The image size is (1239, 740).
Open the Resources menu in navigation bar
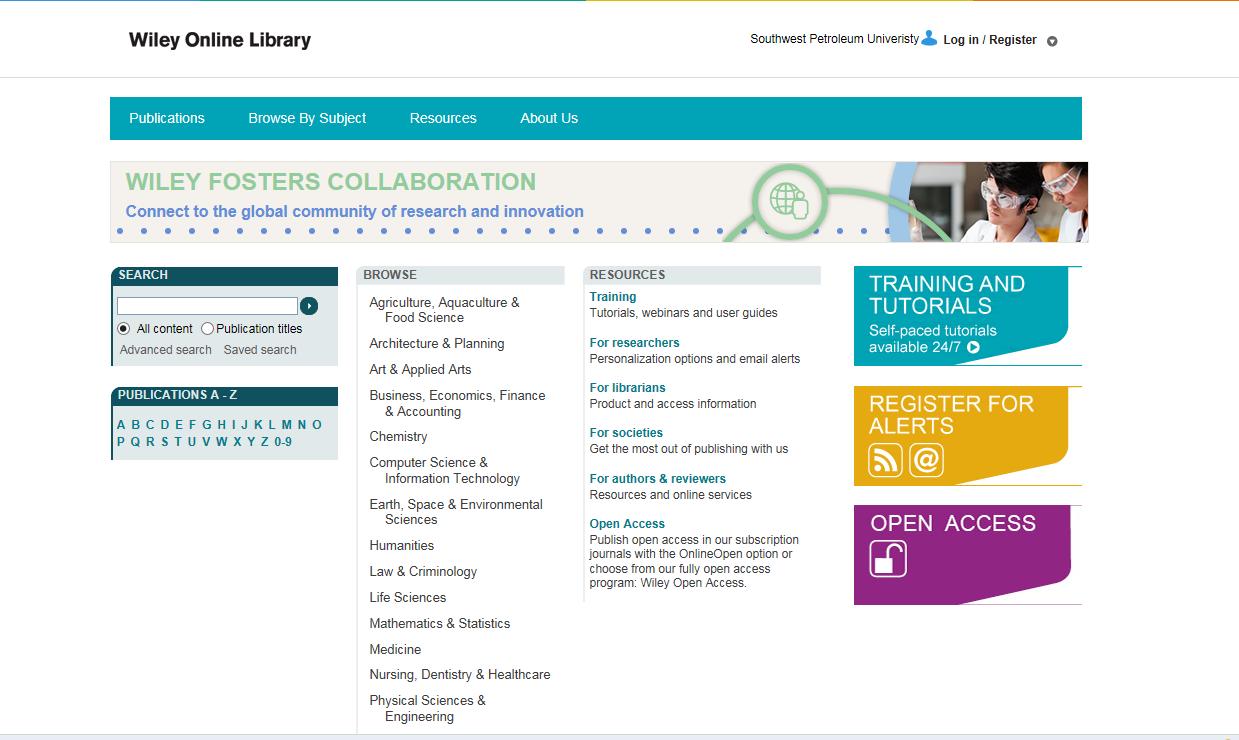[443, 118]
